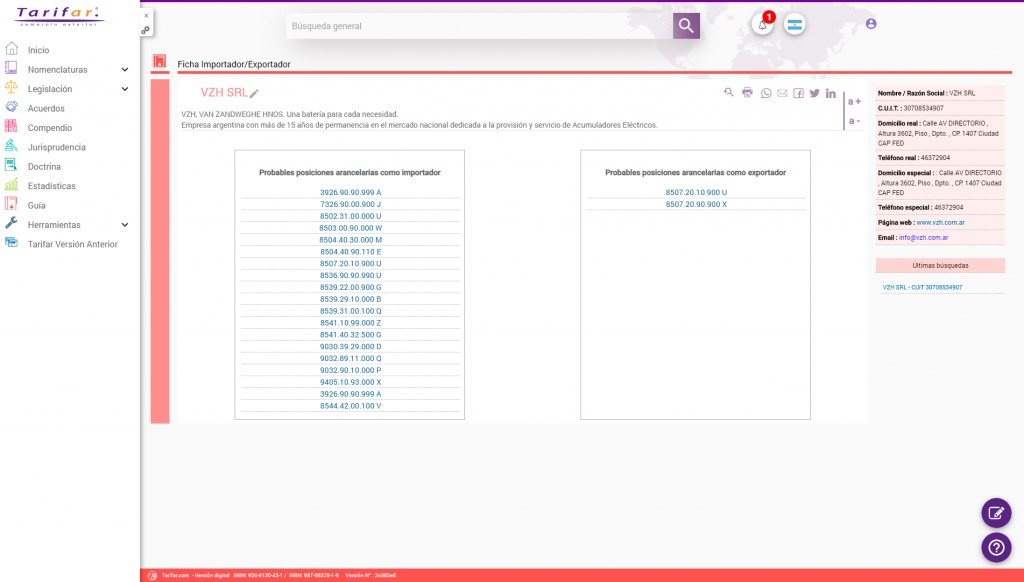
Task: Open the Jurisprudencia gavel icon
Action: tap(11, 146)
